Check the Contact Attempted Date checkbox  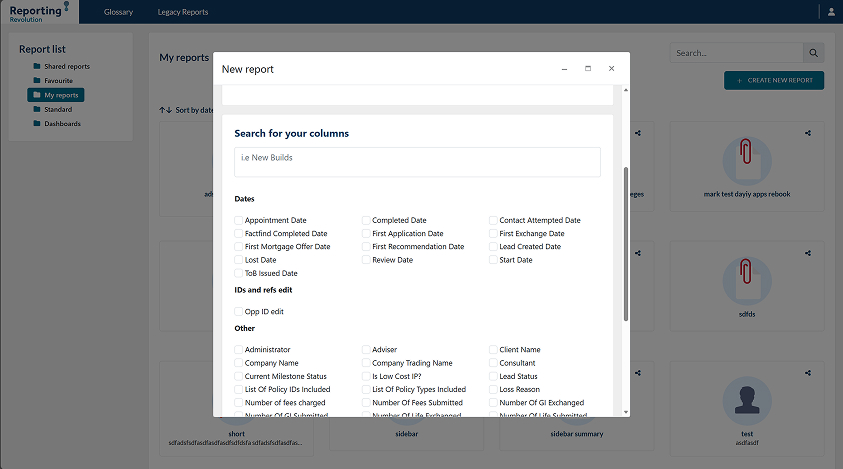[x=493, y=220]
